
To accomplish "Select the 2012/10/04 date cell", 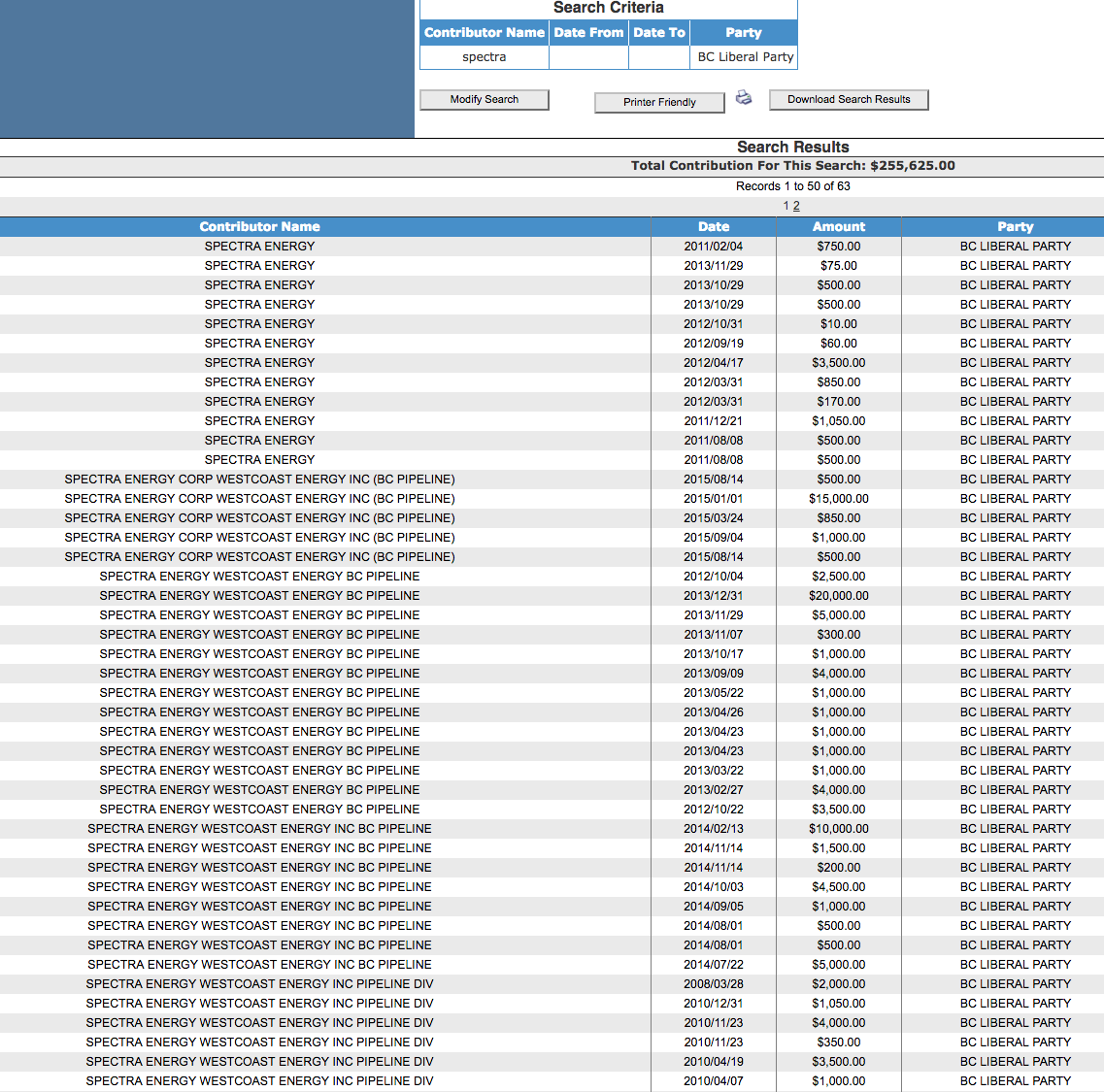I will pos(714,576).
